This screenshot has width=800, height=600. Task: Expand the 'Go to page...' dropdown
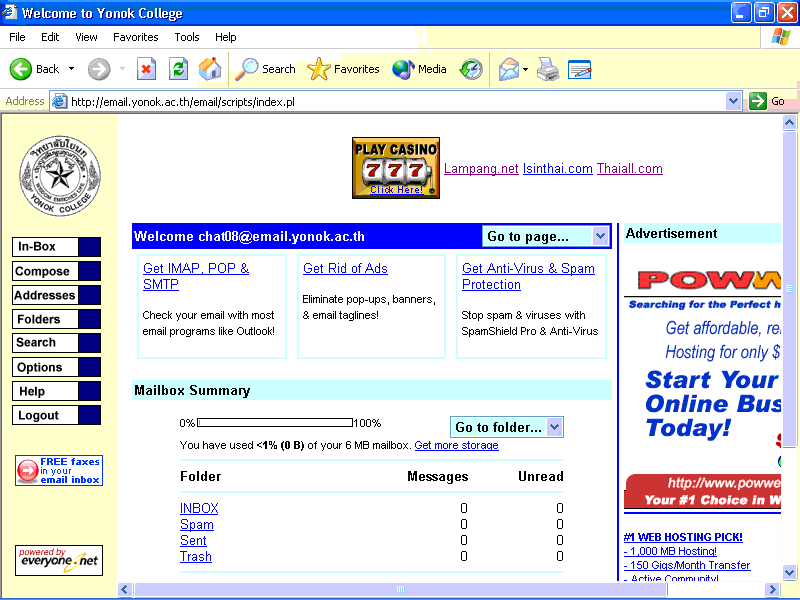tap(600, 236)
